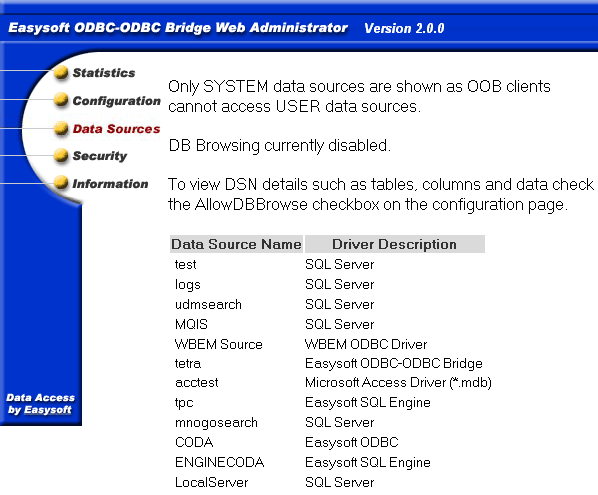598x495 pixels.
Task: Select the test data source
Action: pos(186,264)
